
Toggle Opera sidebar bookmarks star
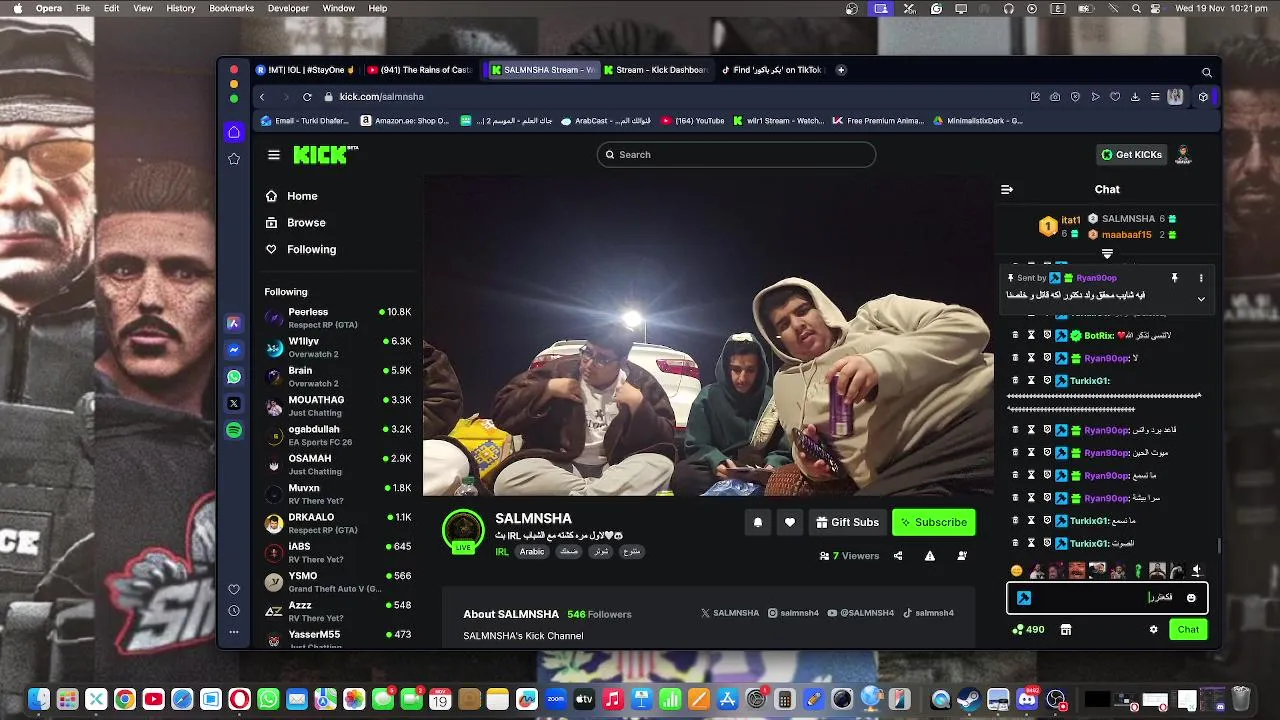tap(234, 159)
